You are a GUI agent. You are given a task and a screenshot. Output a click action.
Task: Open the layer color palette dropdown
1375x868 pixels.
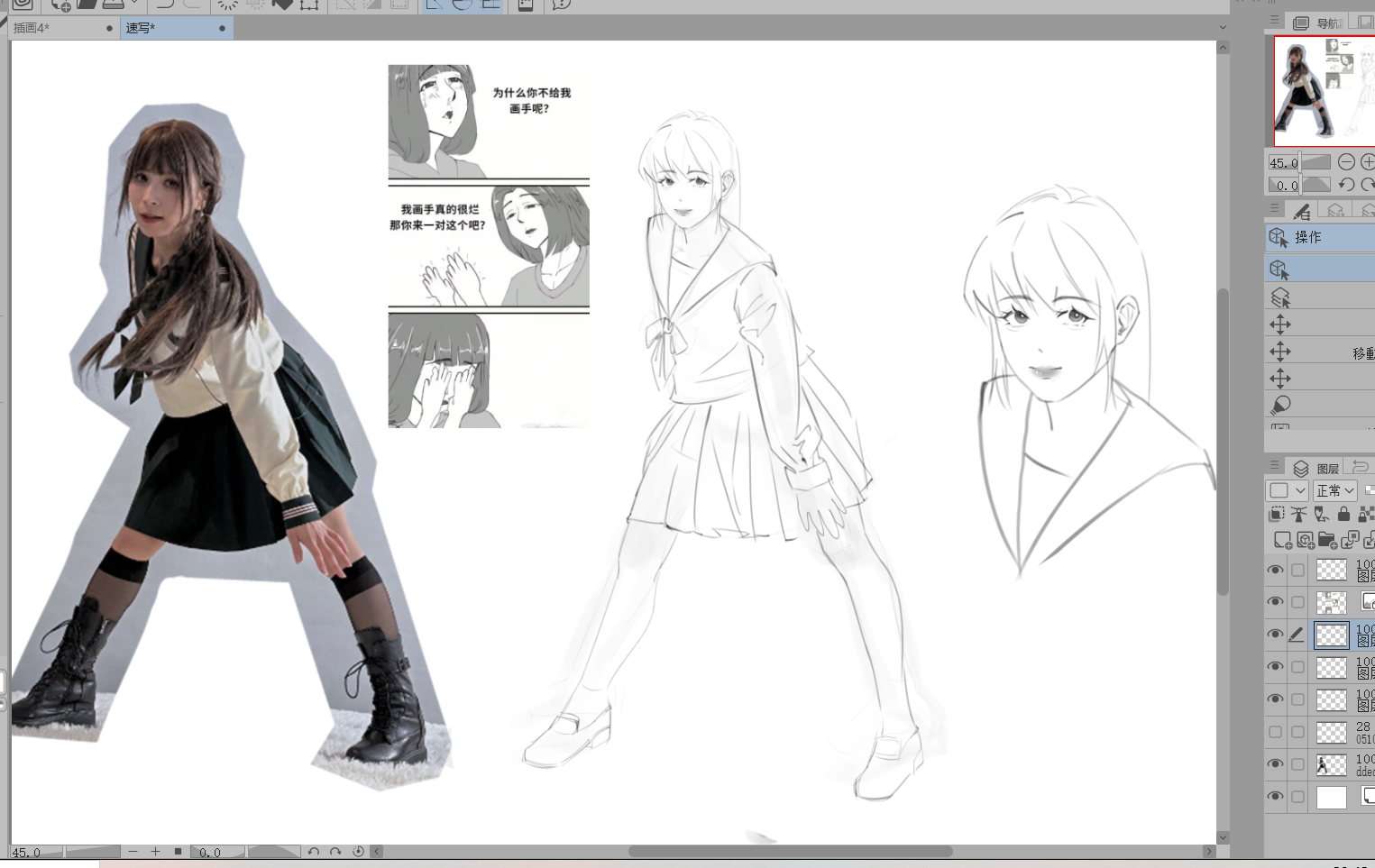[1287, 490]
